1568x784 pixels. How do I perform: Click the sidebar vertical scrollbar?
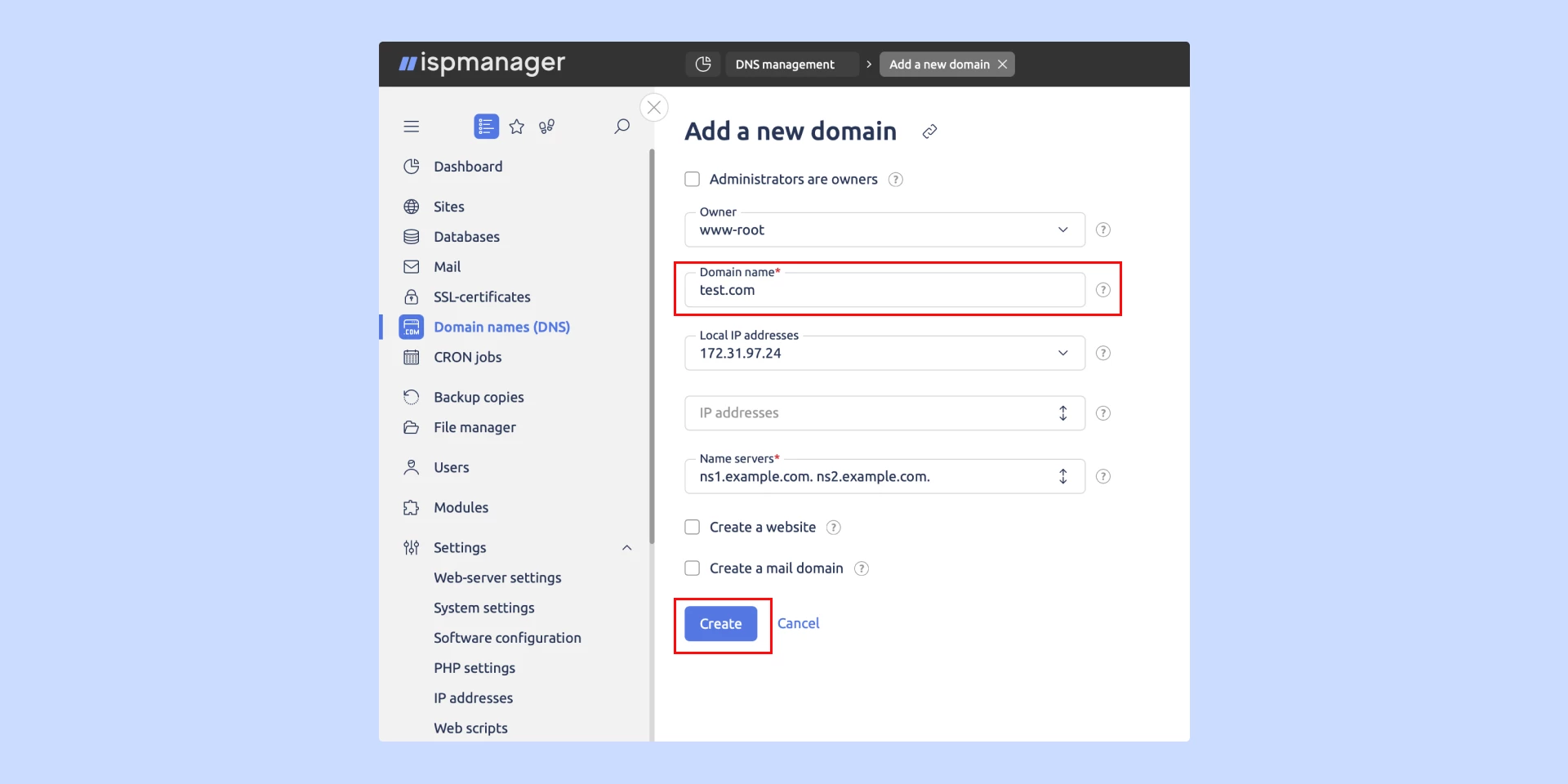pyautogui.click(x=652, y=346)
